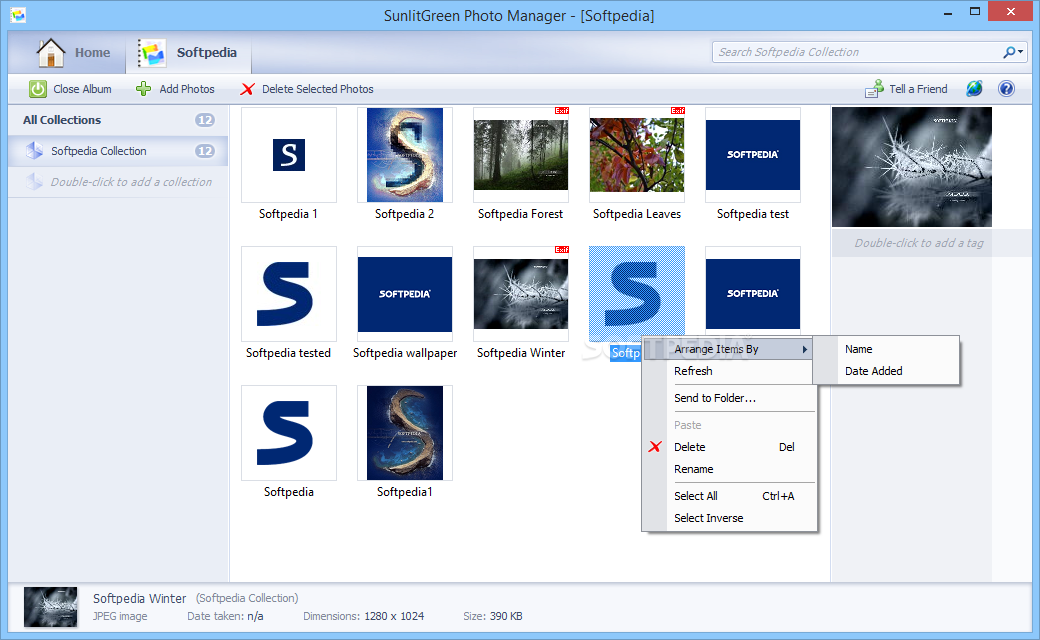
Task: Select the Softpedia 1 thumbnail
Action: point(289,155)
